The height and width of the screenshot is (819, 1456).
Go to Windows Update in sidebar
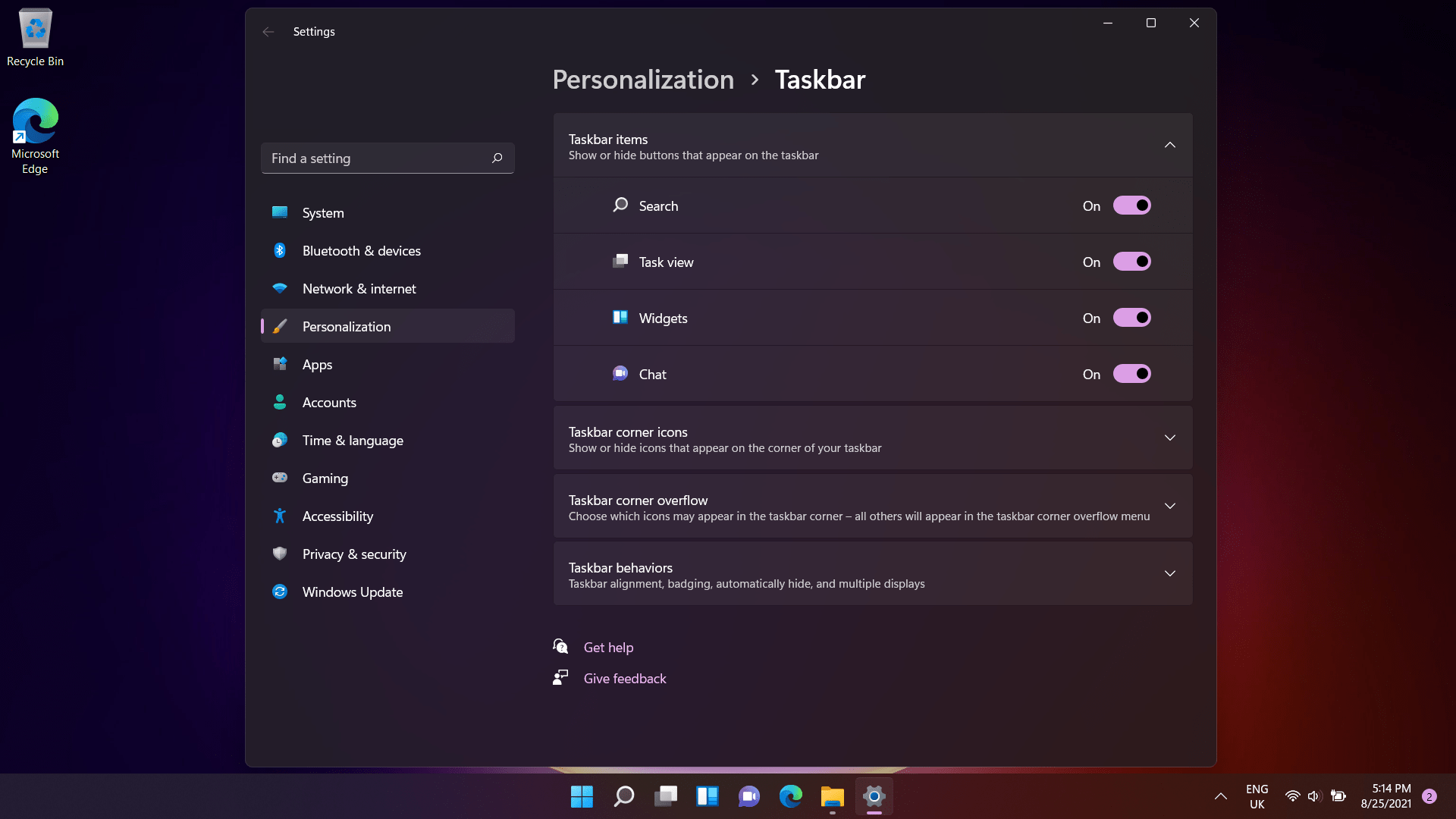[x=352, y=592]
